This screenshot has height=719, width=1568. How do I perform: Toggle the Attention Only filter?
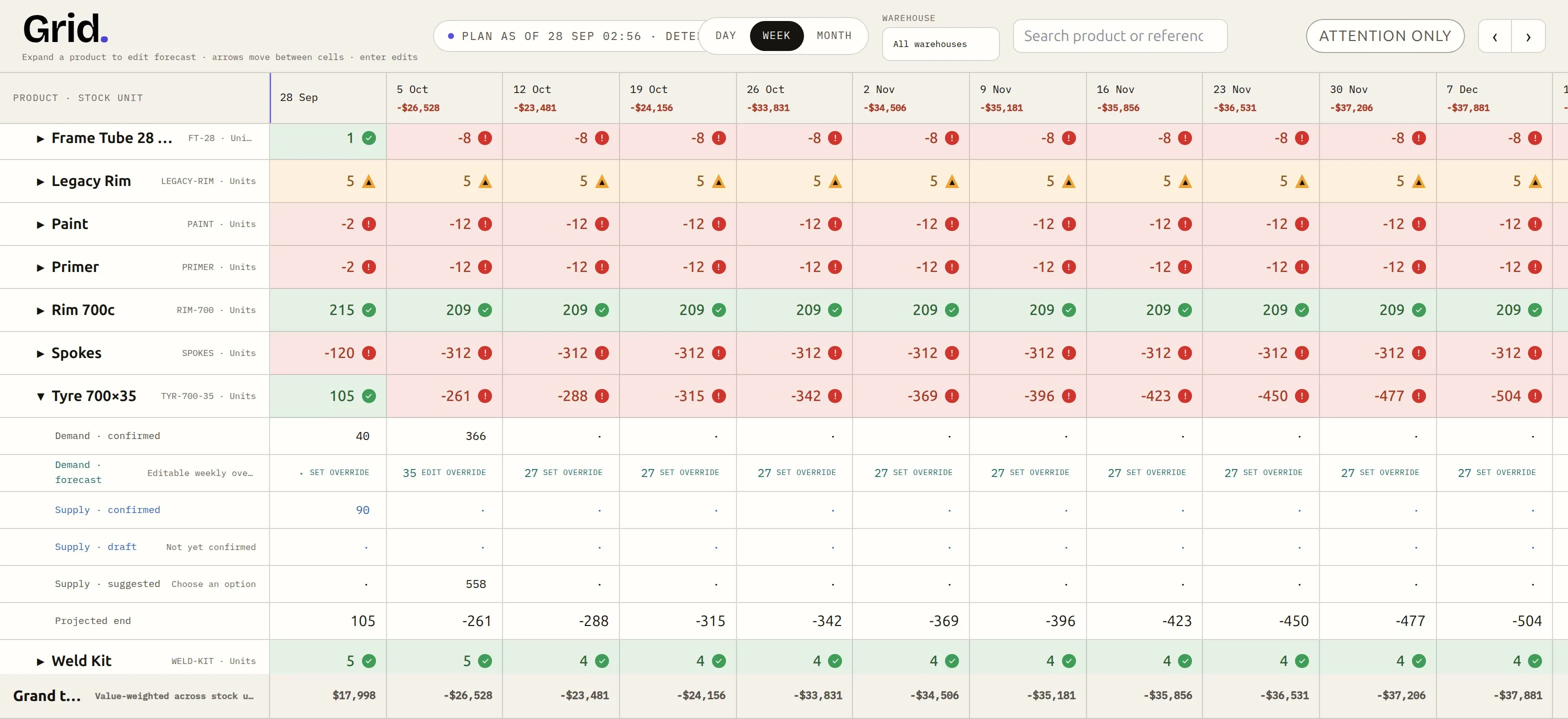tap(1385, 36)
